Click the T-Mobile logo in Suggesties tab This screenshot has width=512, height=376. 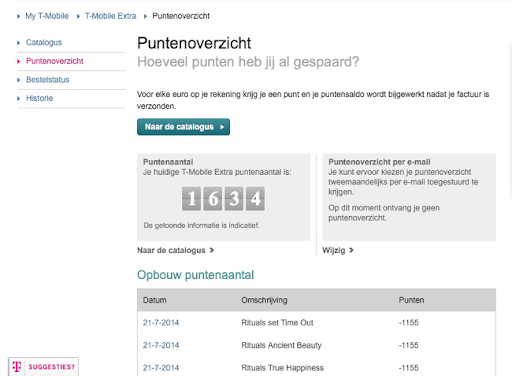pyautogui.click(x=17, y=367)
